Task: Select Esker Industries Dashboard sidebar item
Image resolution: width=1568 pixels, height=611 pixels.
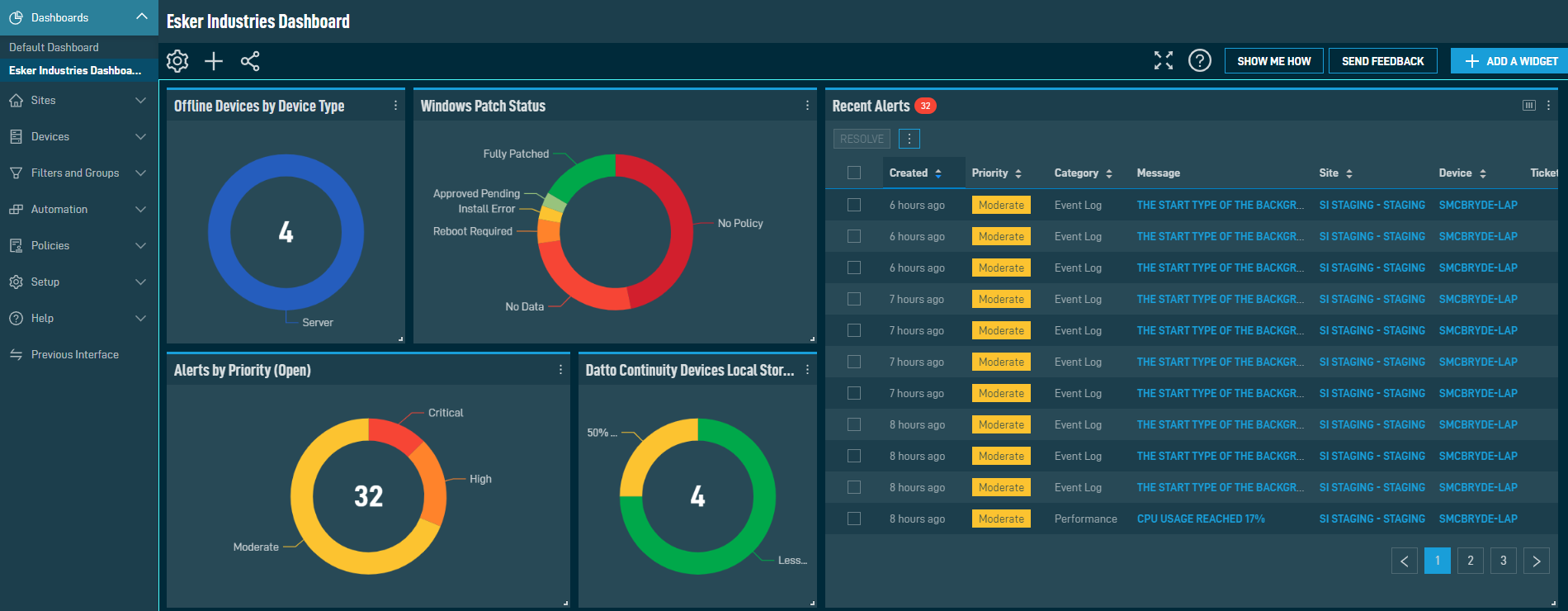Action: coord(75,70)
